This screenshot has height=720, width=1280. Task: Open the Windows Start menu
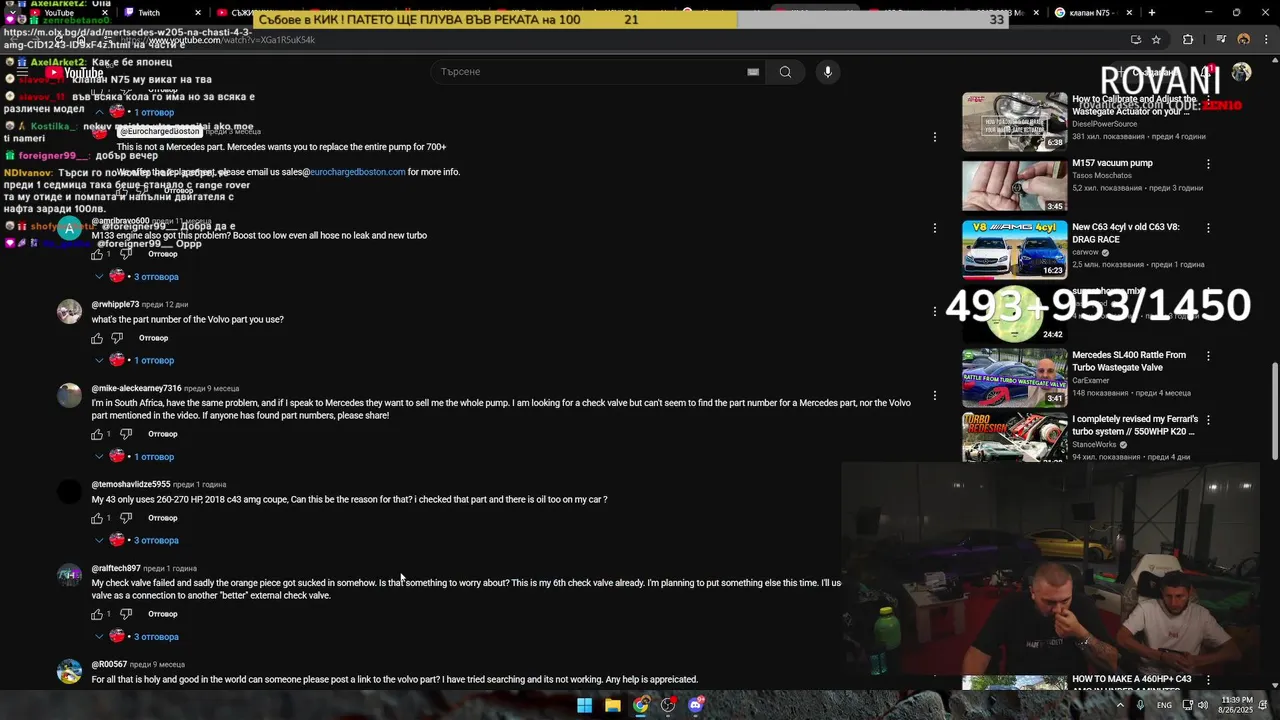(584, 705)
